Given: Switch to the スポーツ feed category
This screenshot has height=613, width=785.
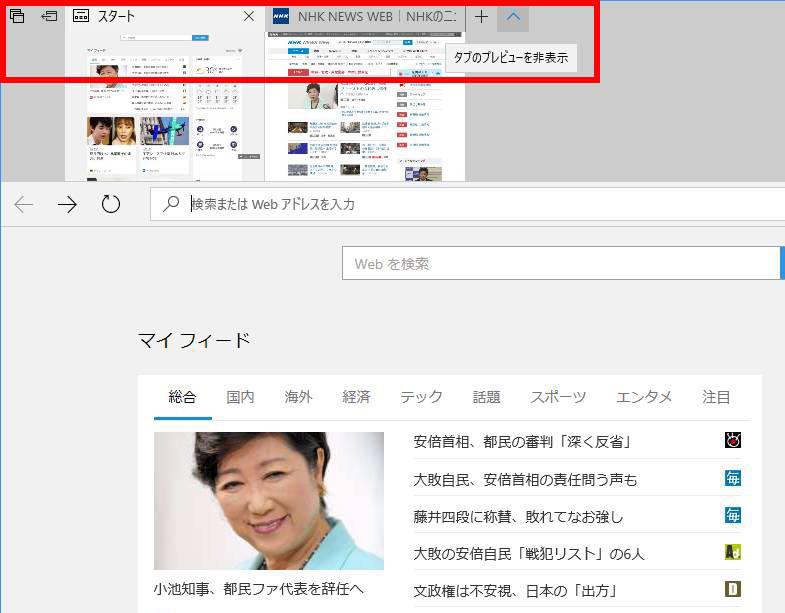Looking at the screenshot, I should pos(558,397).
